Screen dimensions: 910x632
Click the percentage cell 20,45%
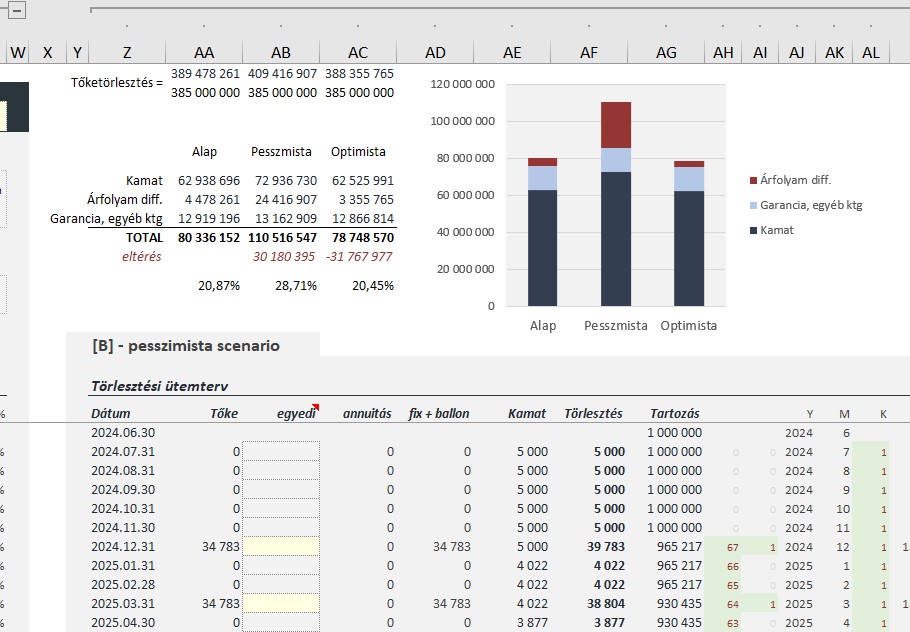tap(373, 286)
